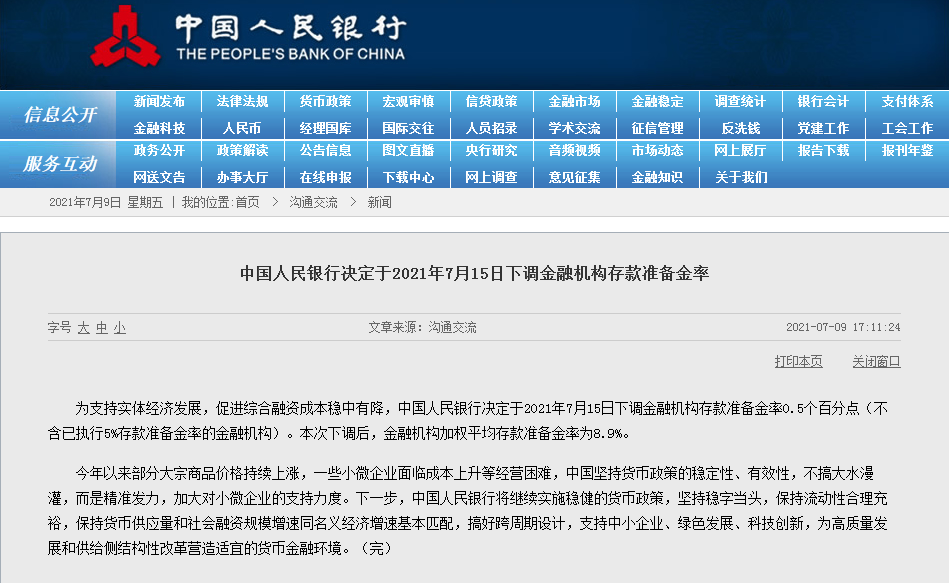The width and height of the screenshot is (949, 583).
Task: Go to 征信管理 page
Action: pos(657,128)
